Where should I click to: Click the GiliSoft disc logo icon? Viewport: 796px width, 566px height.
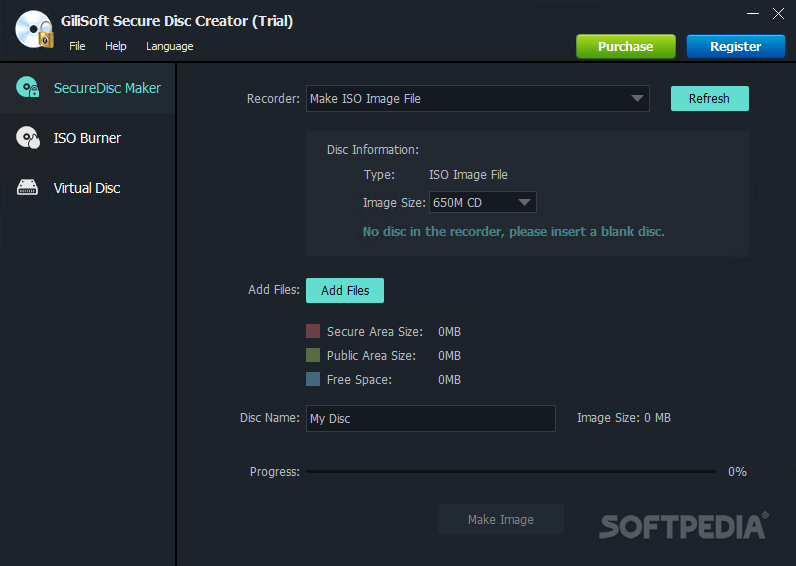[x=34, y=29]
